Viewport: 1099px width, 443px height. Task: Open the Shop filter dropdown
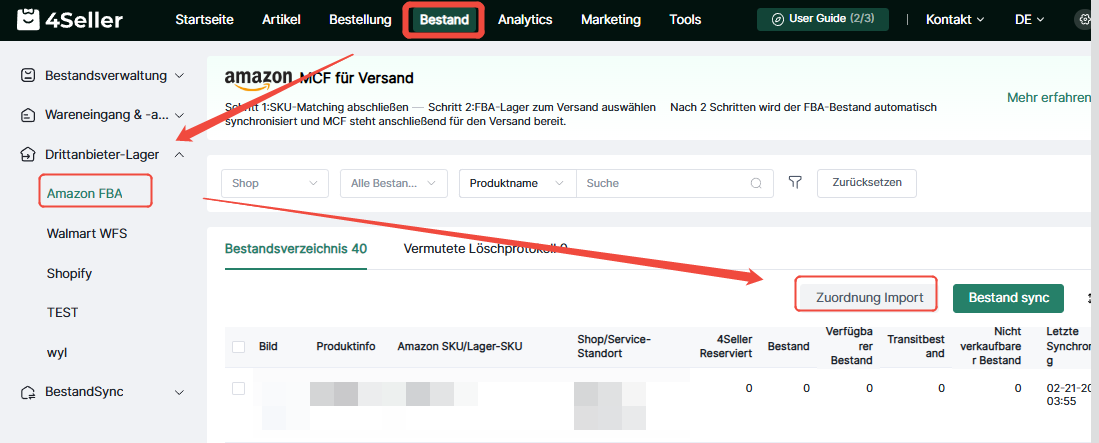275,183
